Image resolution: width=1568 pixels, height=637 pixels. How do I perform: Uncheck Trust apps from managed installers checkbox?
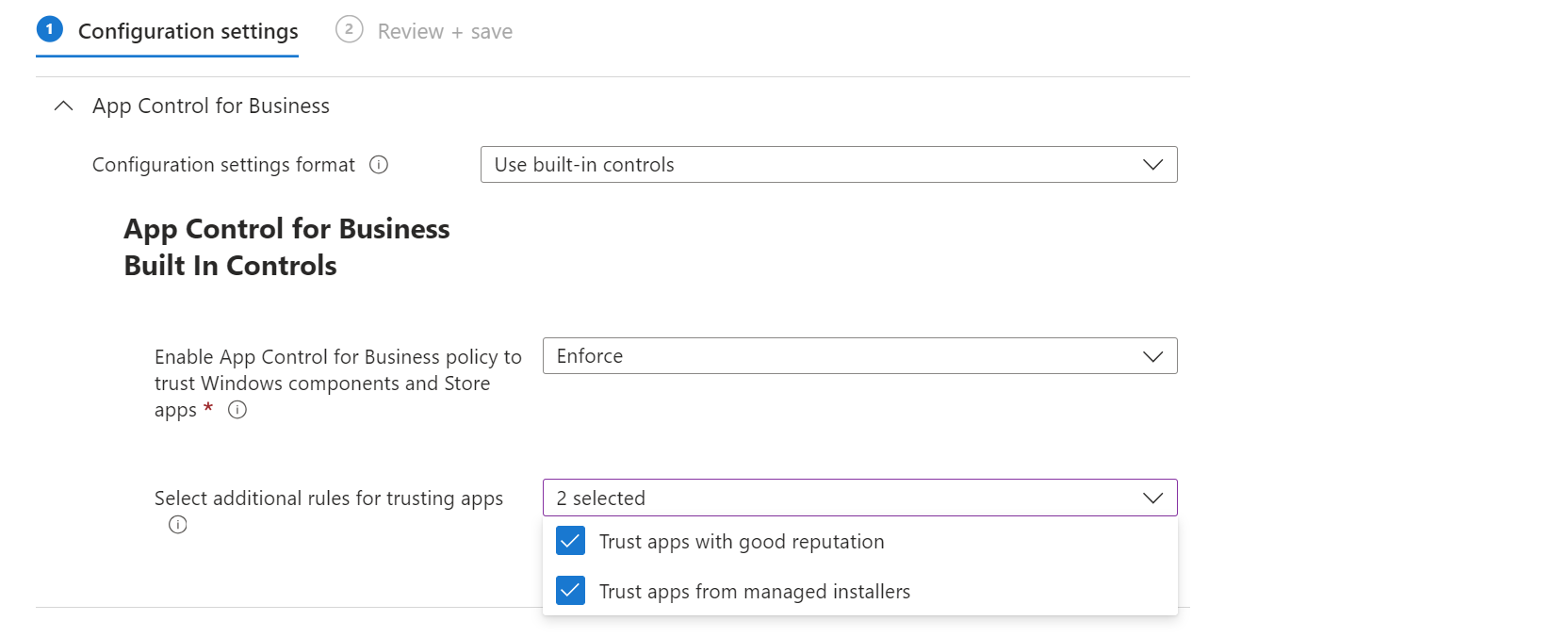(x=571, y=591)
